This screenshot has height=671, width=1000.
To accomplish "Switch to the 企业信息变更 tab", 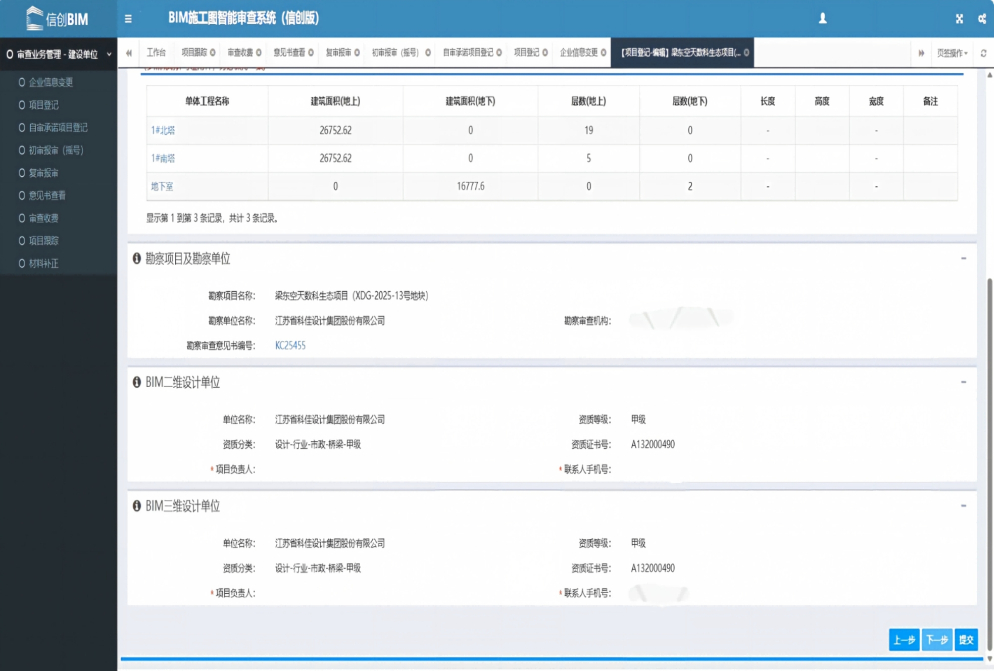I will (579, 52).
